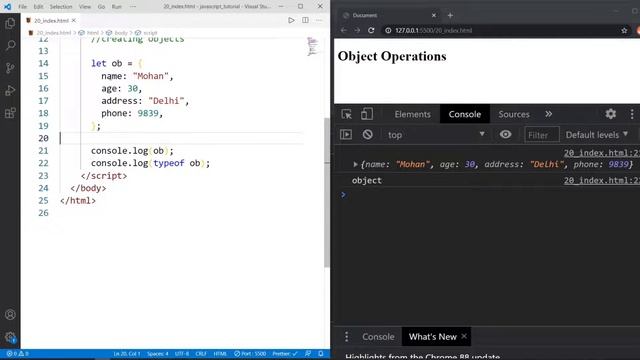Click the browser Back arrow
Screen dimensions: 640x360
click(x=344, y=30)
